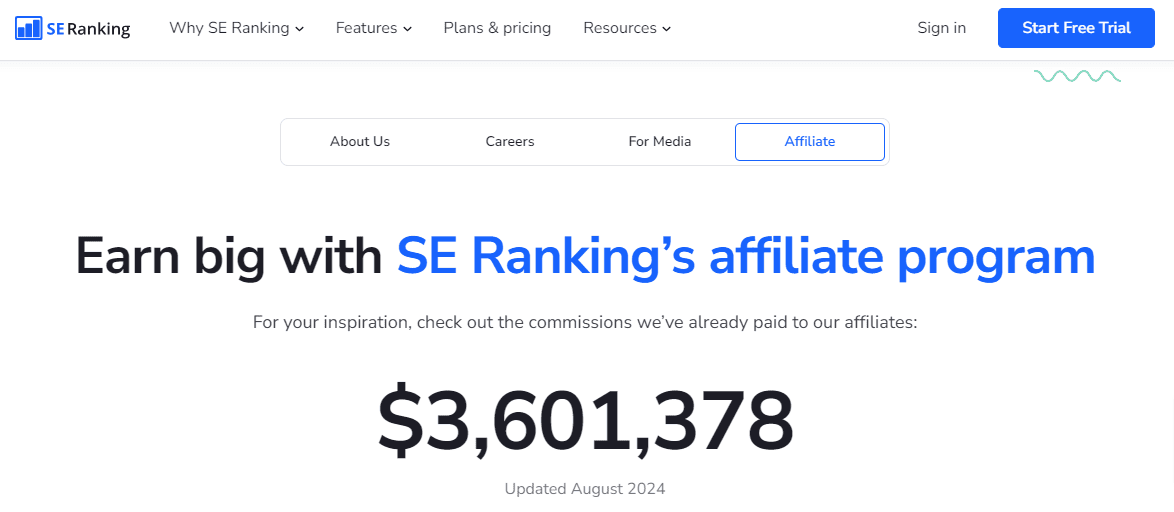Open the Features dropdown menu
1174x512 pixels.
point(374,28)
